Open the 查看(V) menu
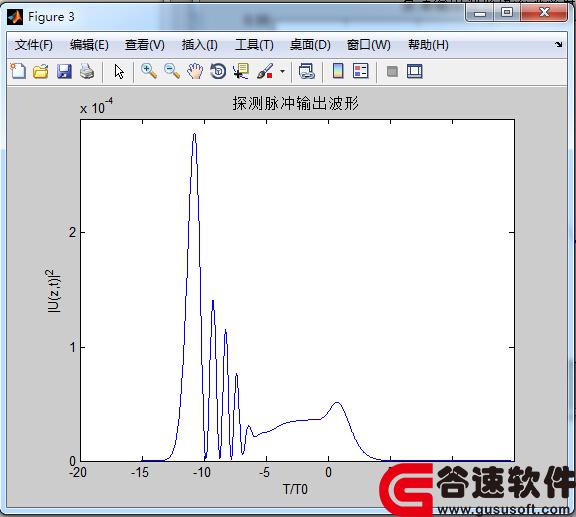576x517 pixels. tap(145, 45)
